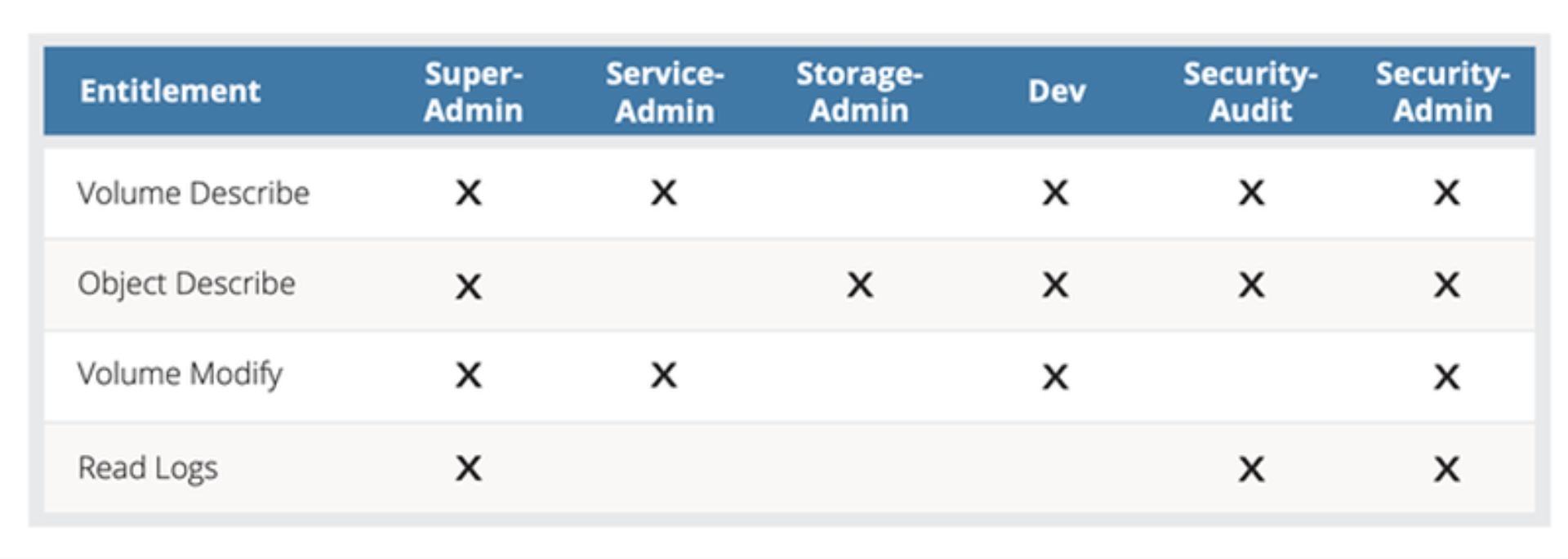Select the Security-Audit column header
Image resolution: width=1568 pixels, height=559 pixels.
1250,92
